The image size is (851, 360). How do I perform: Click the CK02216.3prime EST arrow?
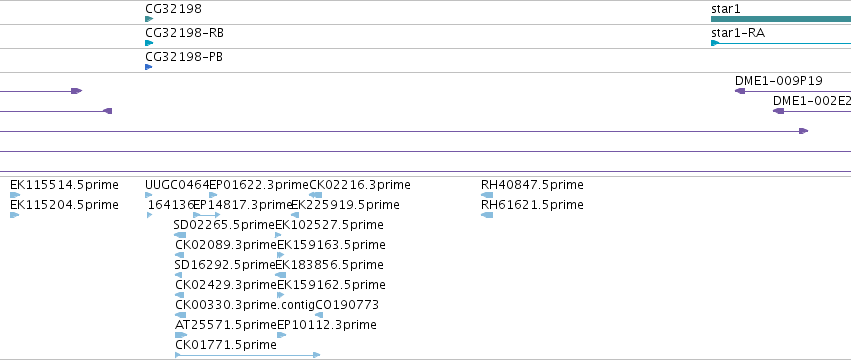(x=316, y=195)
